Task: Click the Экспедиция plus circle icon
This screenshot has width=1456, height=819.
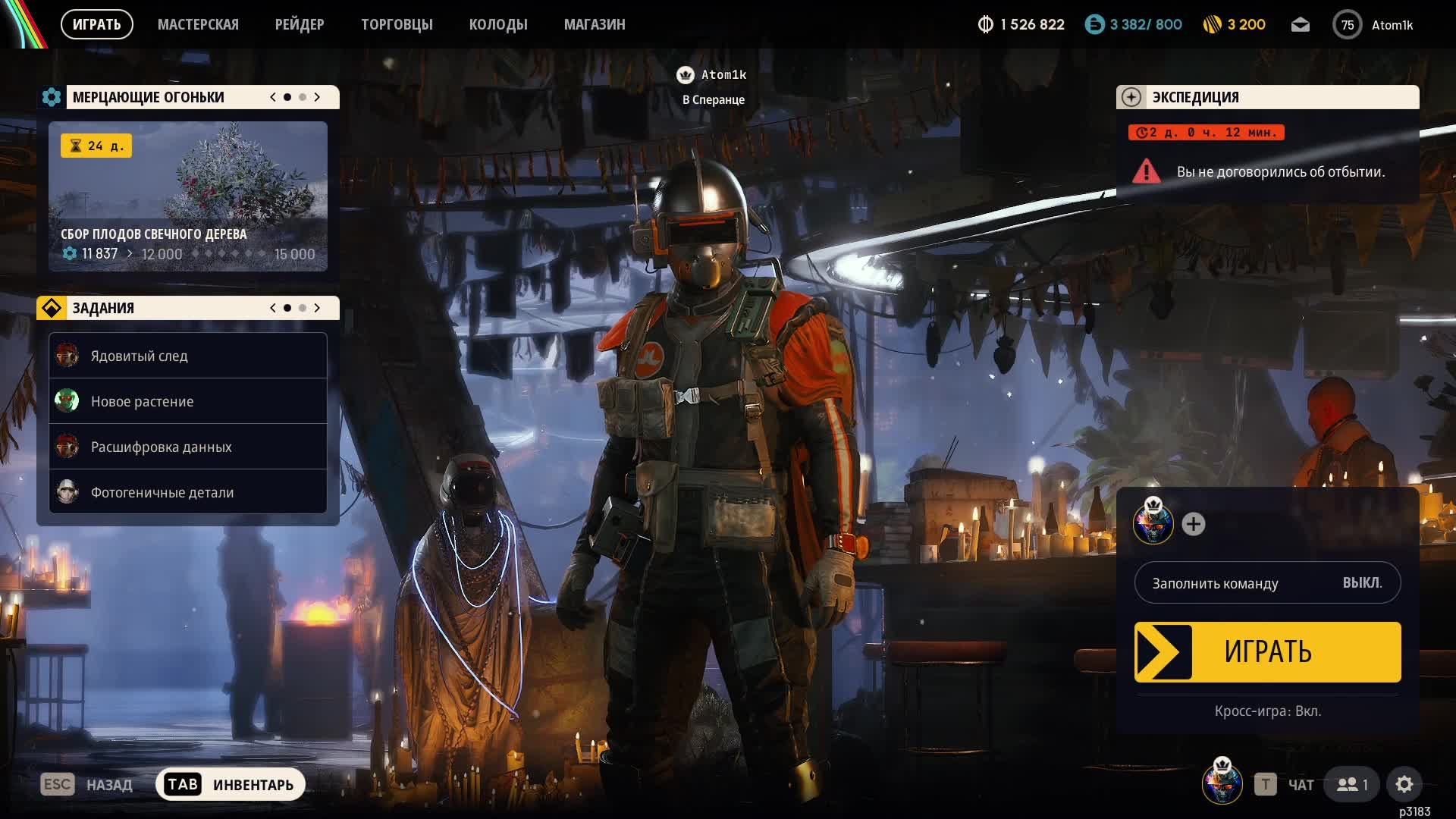Action: [x=1131, y=97]
